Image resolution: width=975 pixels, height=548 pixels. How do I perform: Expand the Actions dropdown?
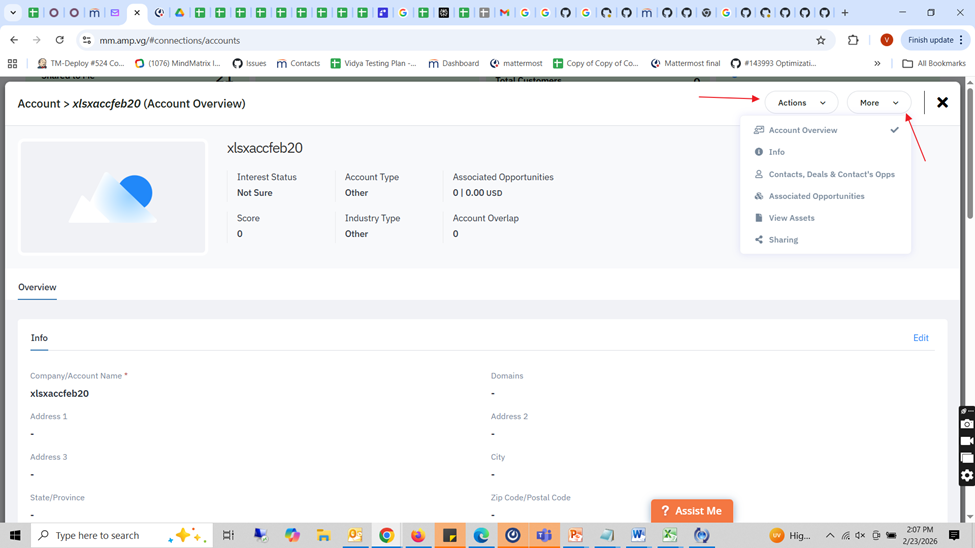pos(801,103)
